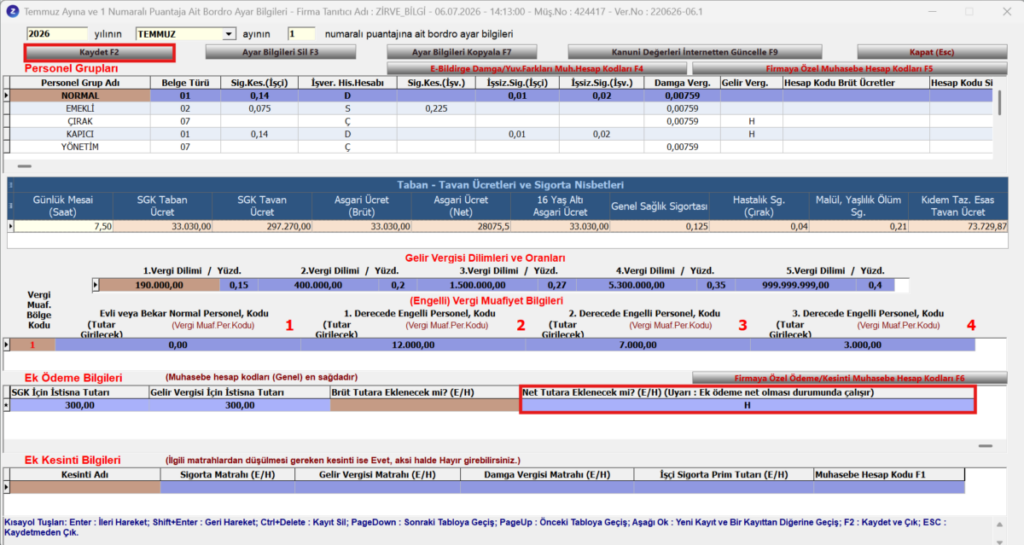Click the puantaj number field

tap(301, 34)
